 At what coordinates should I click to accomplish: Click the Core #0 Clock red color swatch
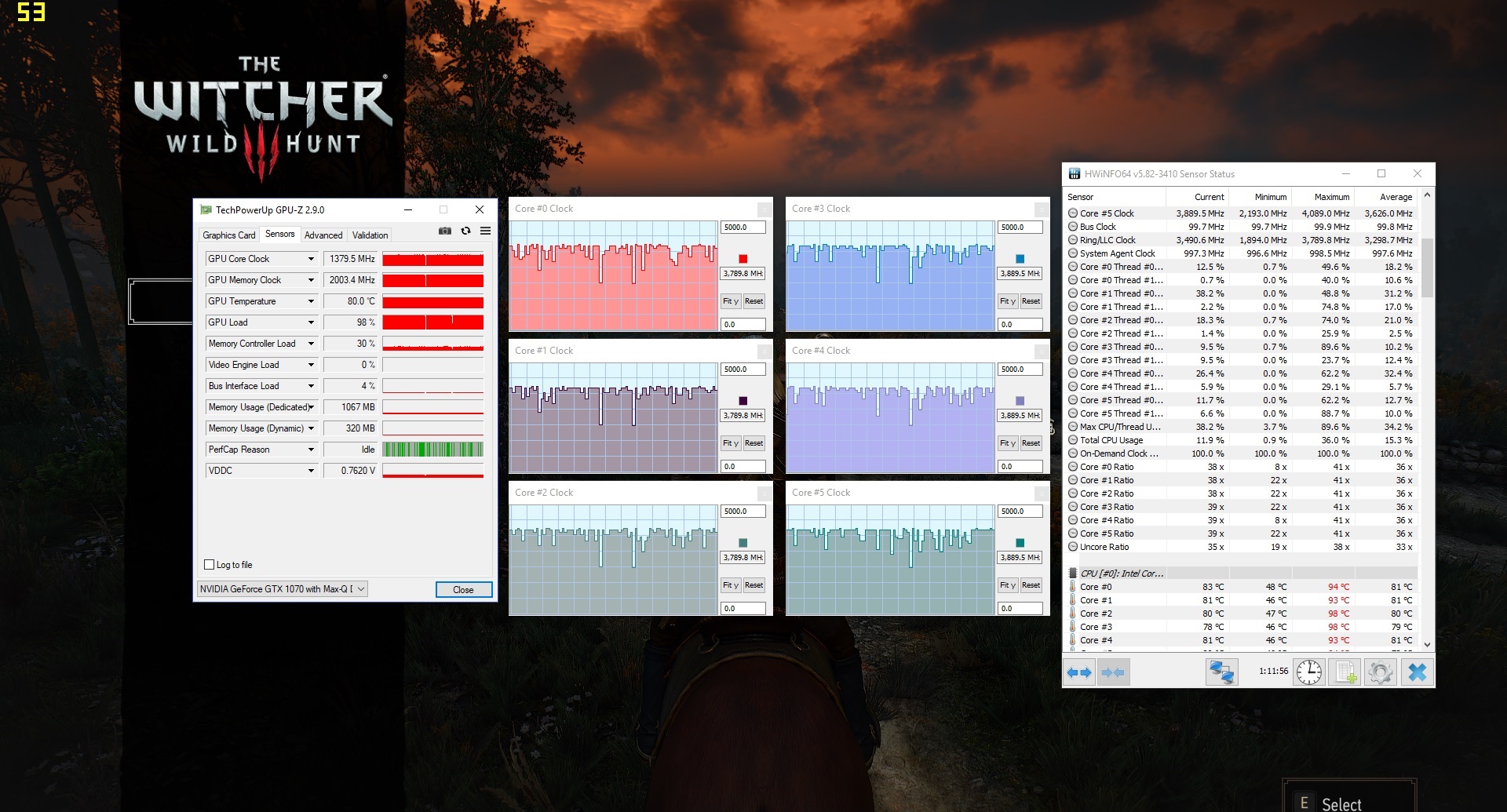(743, 259)
